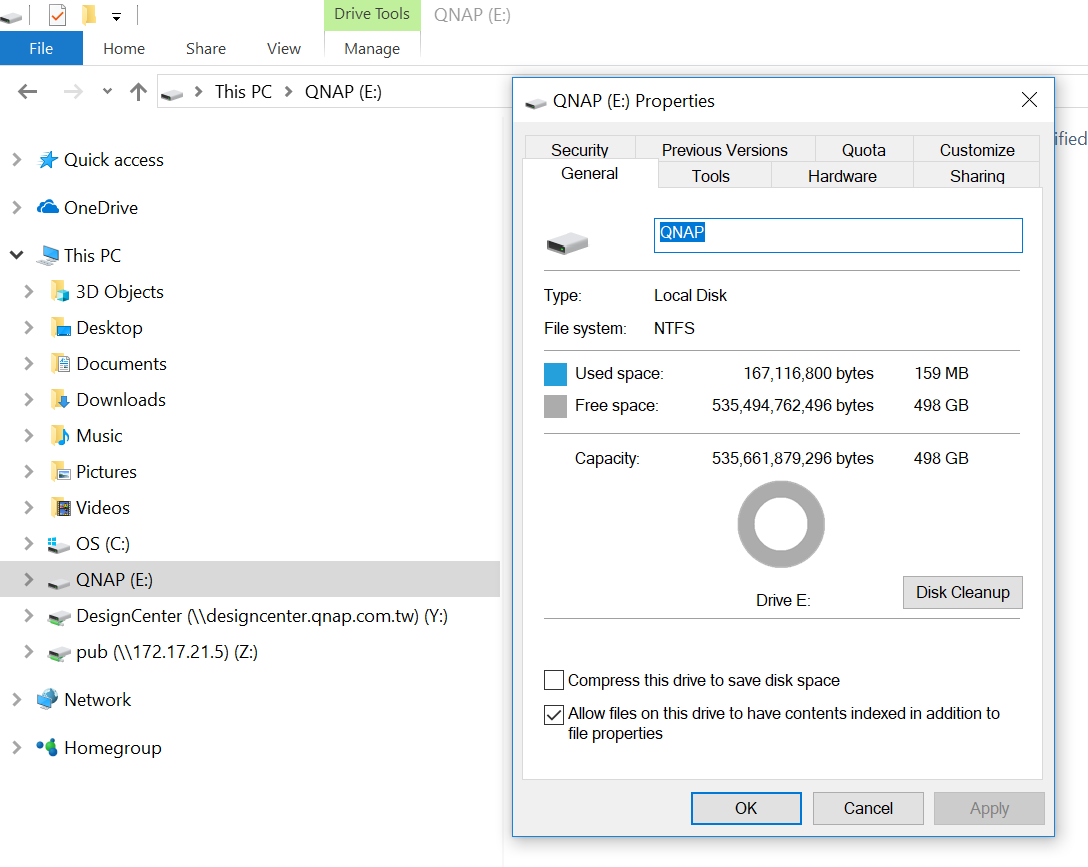Open the Music folder icon
1088x867 pixels.
60,436
